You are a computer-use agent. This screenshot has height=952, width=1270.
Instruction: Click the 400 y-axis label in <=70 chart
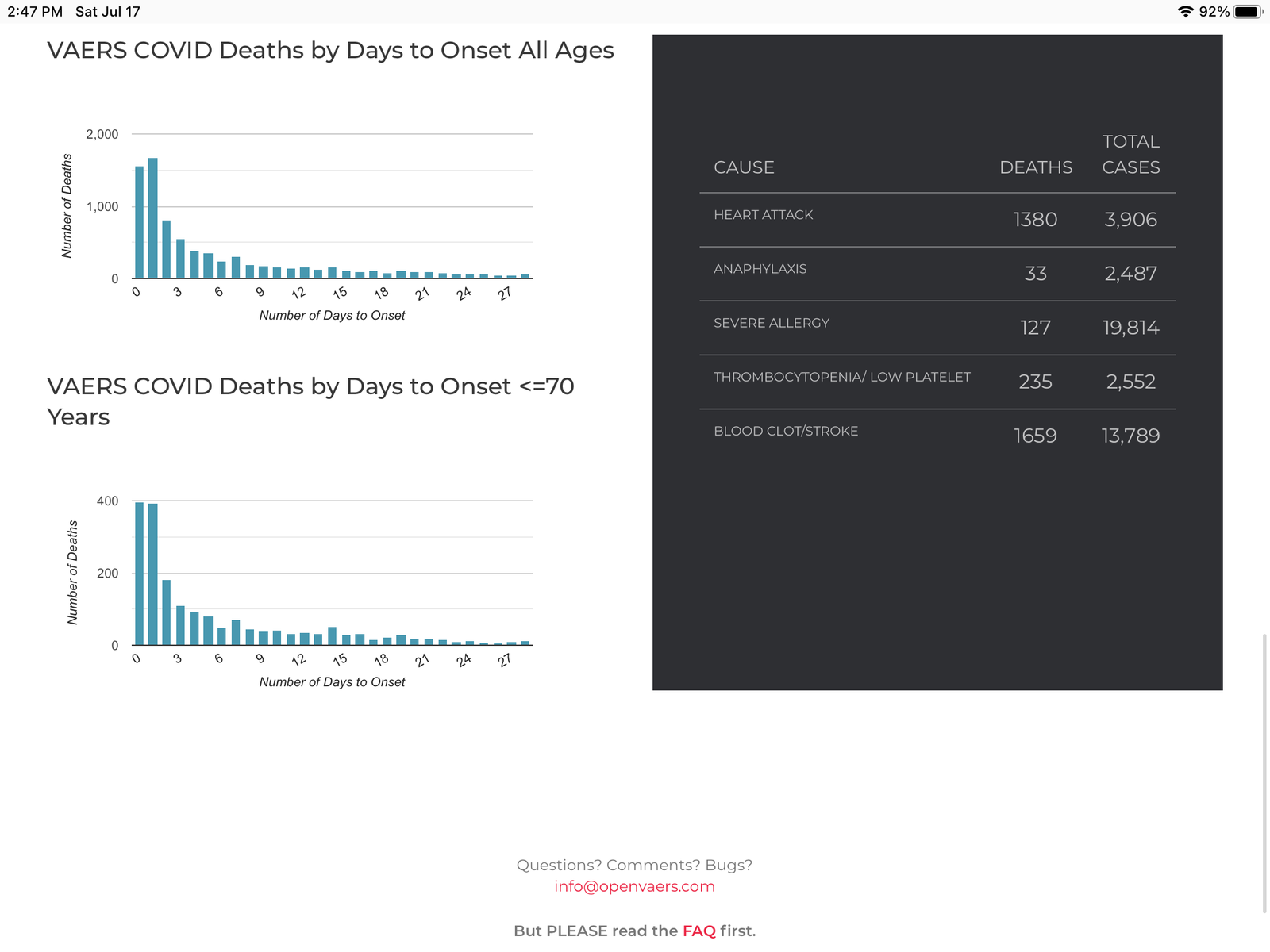tap(108, 501)
